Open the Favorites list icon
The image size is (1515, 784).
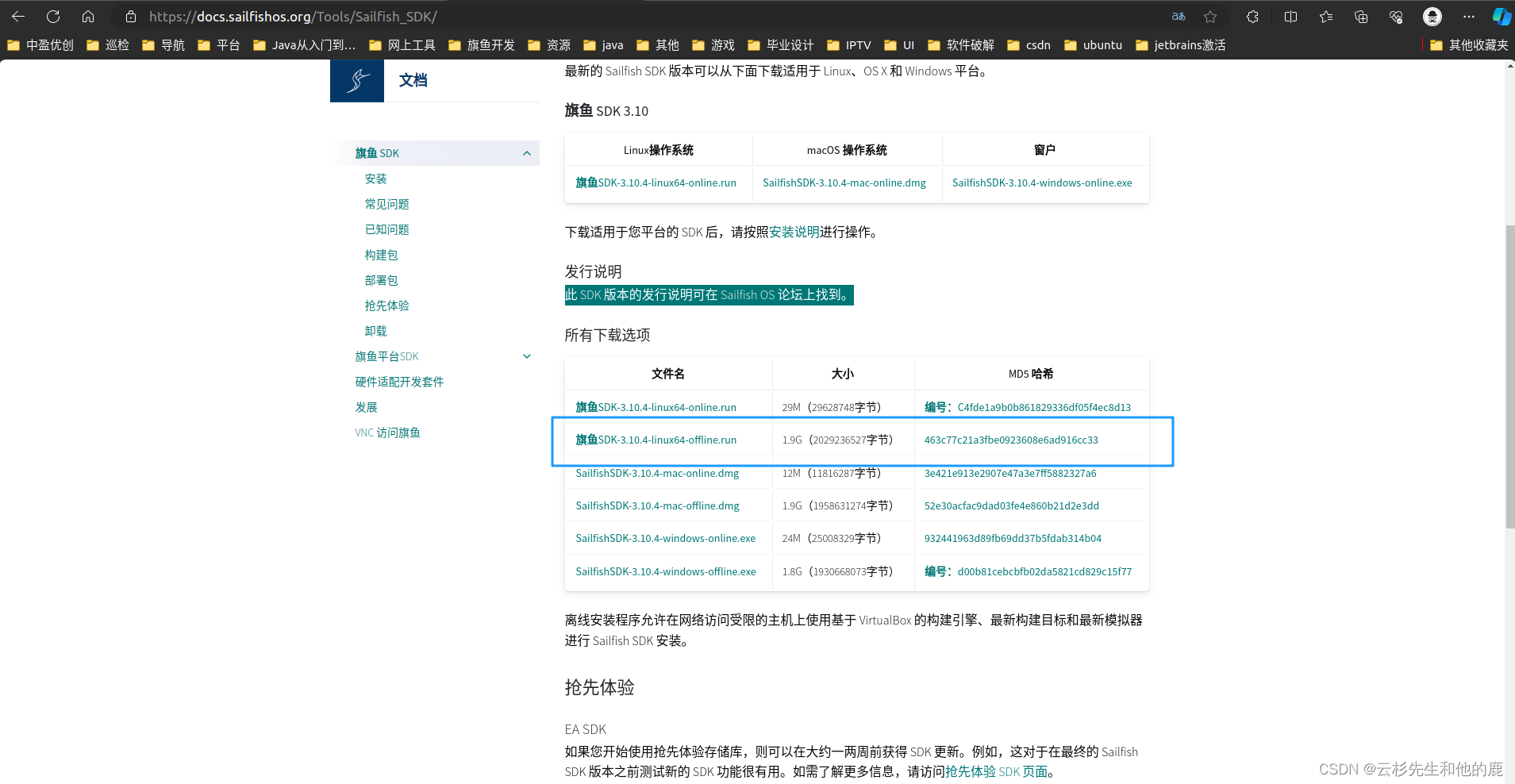(x=1326, y=17)
